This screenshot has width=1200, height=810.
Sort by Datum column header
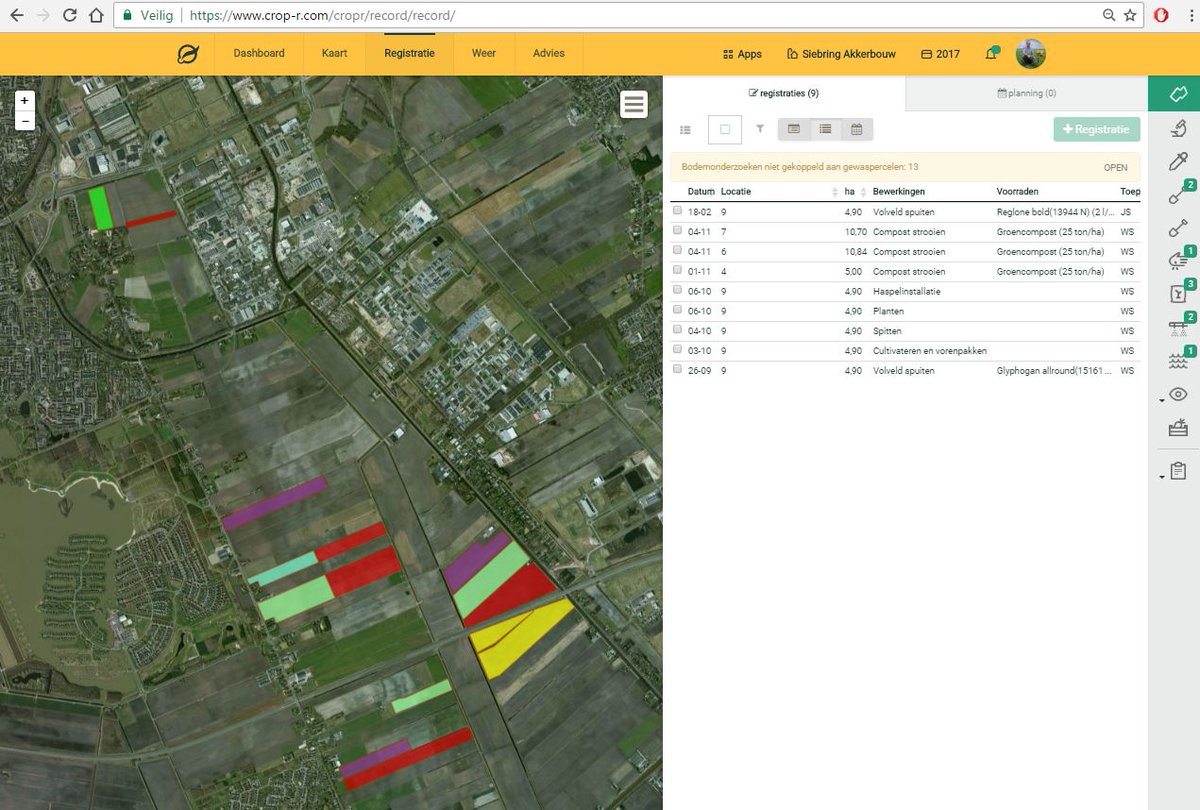701,191
